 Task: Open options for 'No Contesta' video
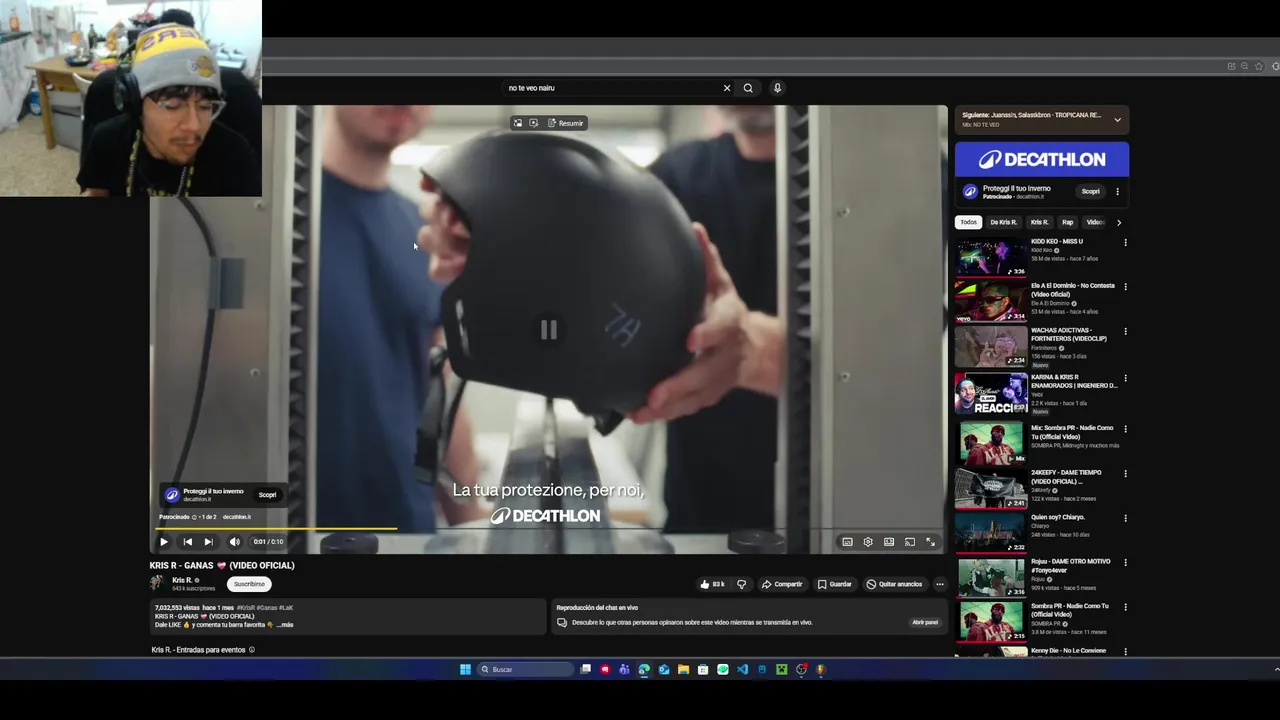[1125, 287]
